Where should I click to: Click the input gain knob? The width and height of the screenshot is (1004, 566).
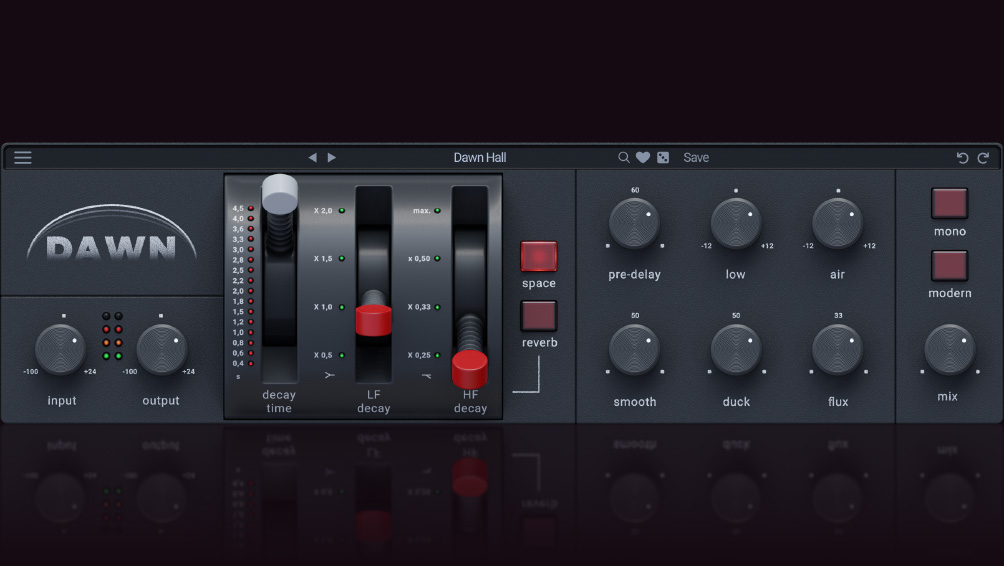(x=60, y=350)
